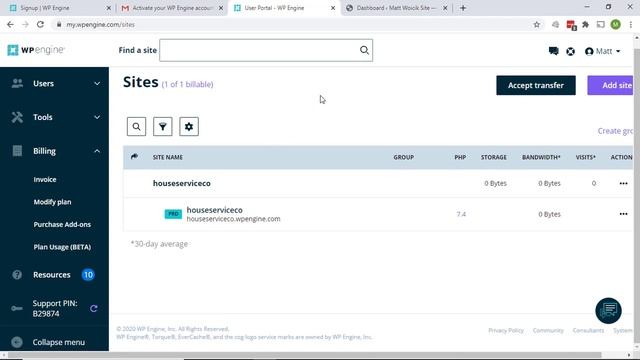Viewport: 640px width, 360px height.
Task: Open the Privacy Policy footer link
Action: [506, 330]
